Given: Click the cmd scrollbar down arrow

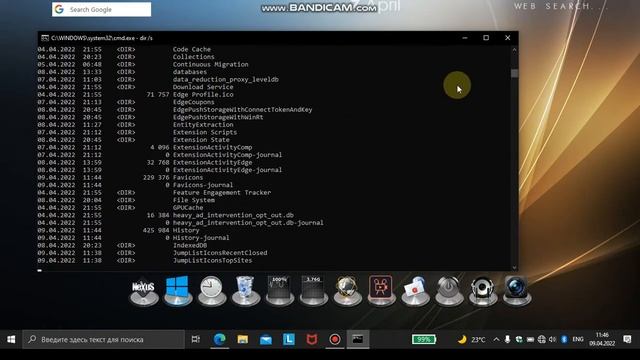Looking at the screenshot, I should 514,268.
